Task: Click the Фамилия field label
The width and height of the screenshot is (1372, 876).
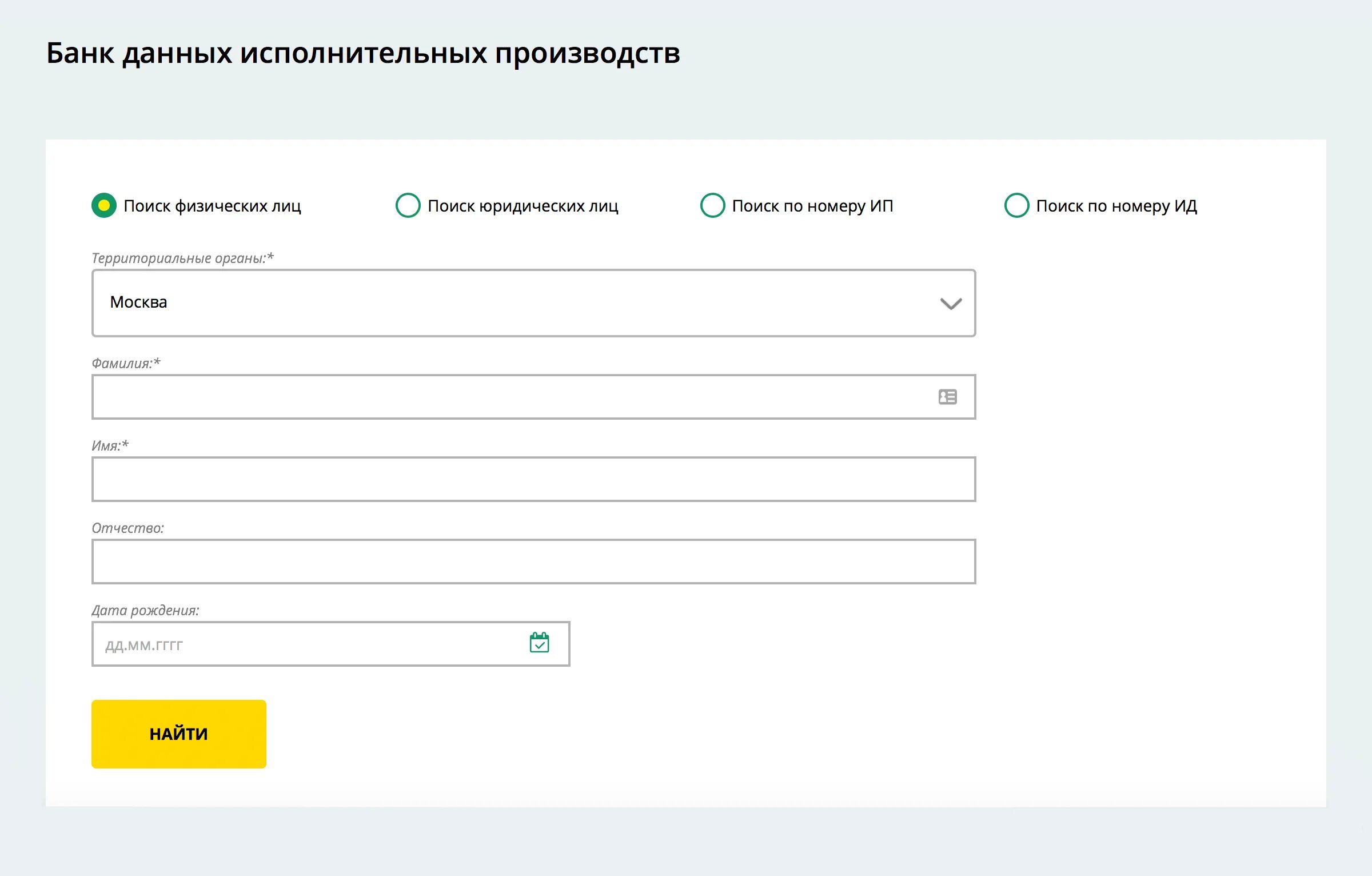Action: tap(126, 363)
